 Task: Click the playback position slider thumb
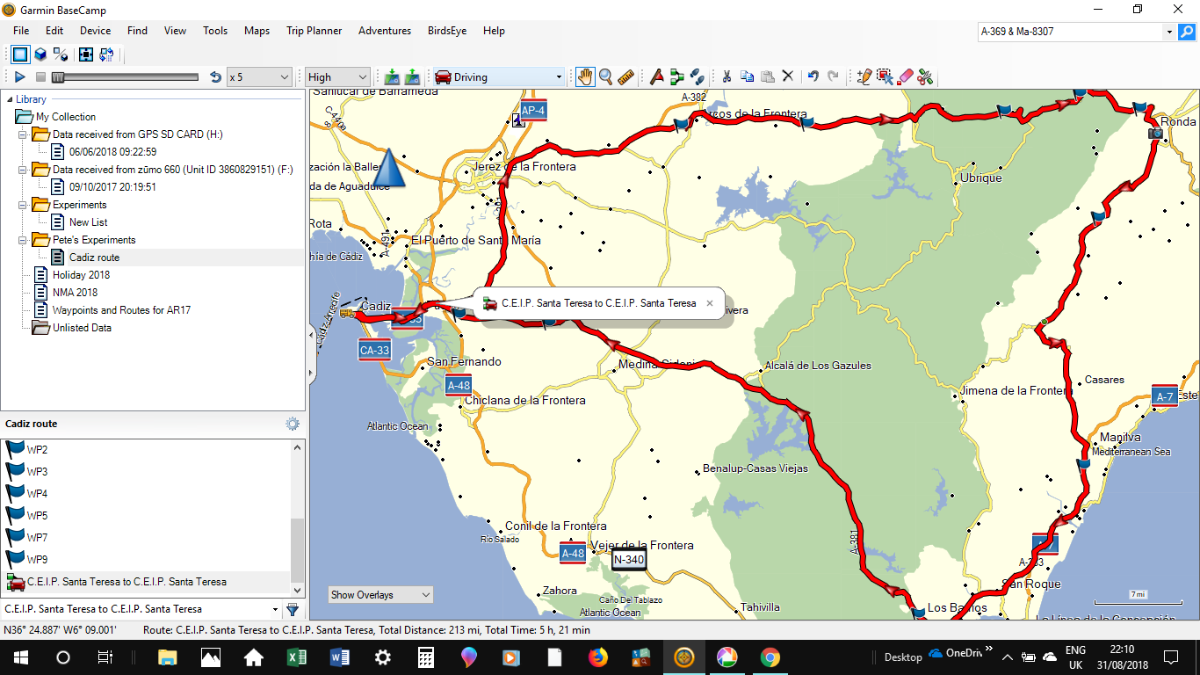coord(58,77)
